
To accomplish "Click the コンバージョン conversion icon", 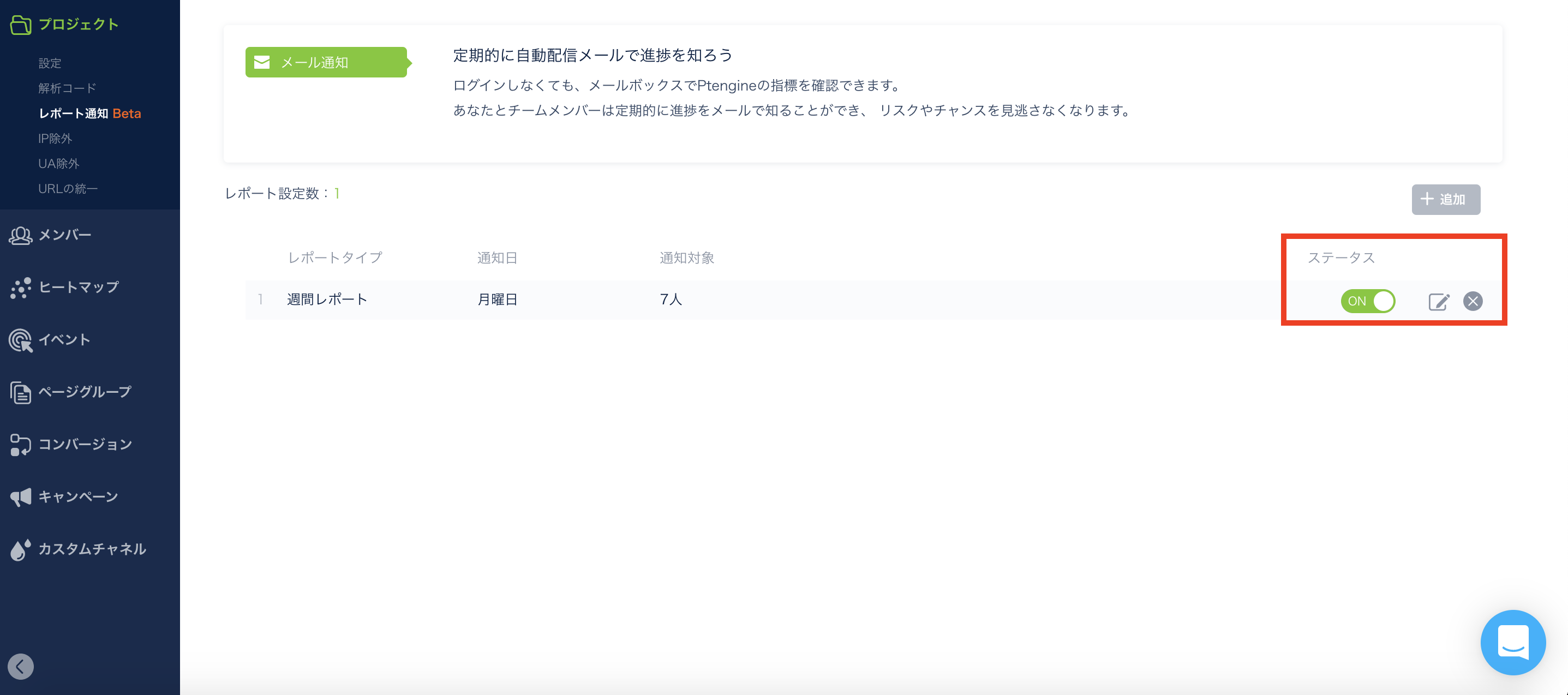I will (21, 445).
